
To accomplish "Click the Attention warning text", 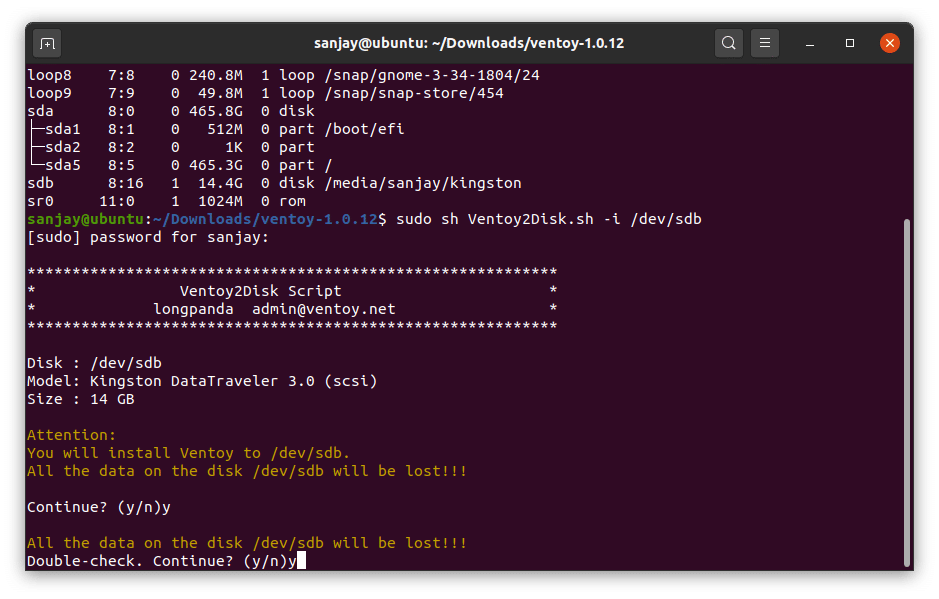I will coord(70,434).
